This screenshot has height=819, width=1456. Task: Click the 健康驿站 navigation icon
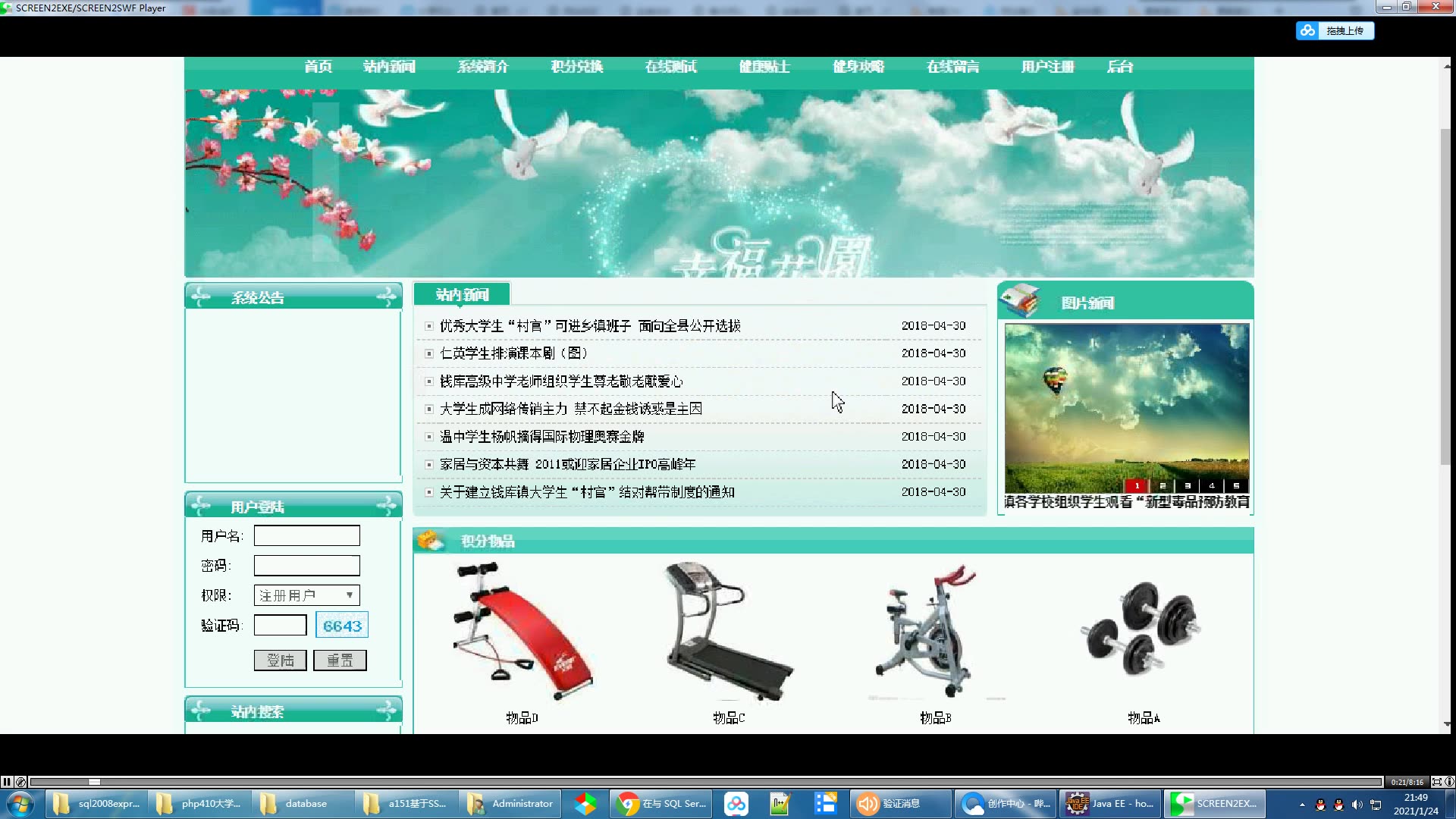[x=763, y=67]
